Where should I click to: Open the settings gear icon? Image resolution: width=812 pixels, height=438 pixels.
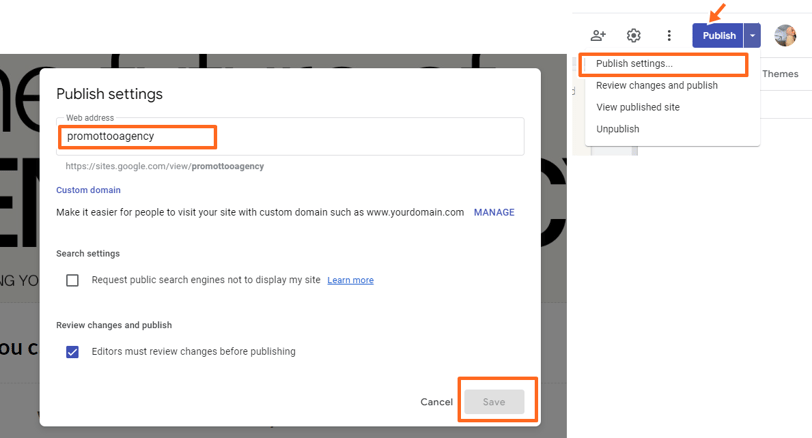pos(633,35)
